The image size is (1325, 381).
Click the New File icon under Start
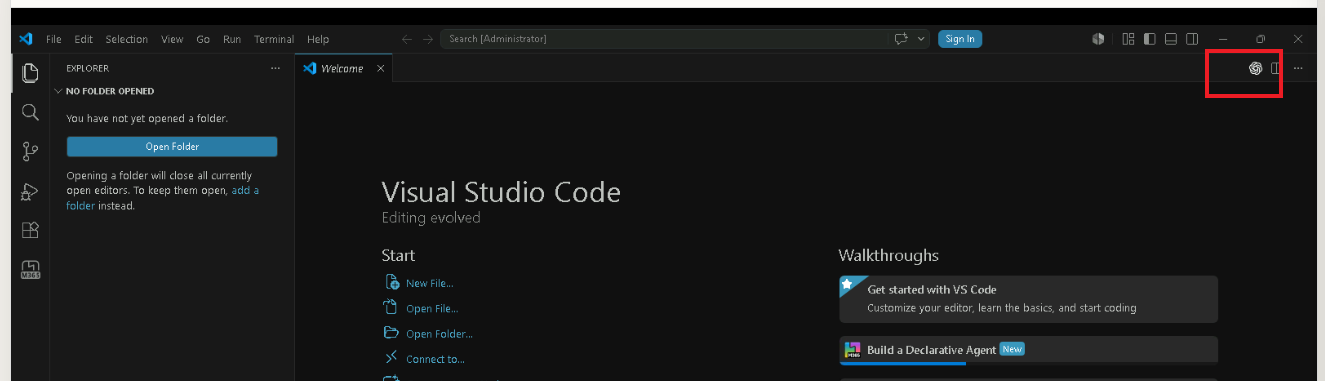[x=392, y=283]
